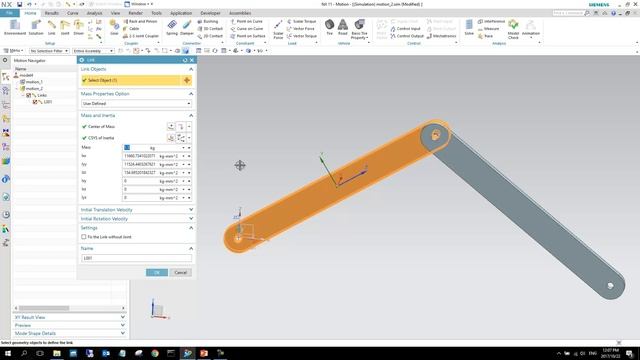Open the Interference analysis tool
This screenshot has height=360, width=640.
[x=491, y=21]
